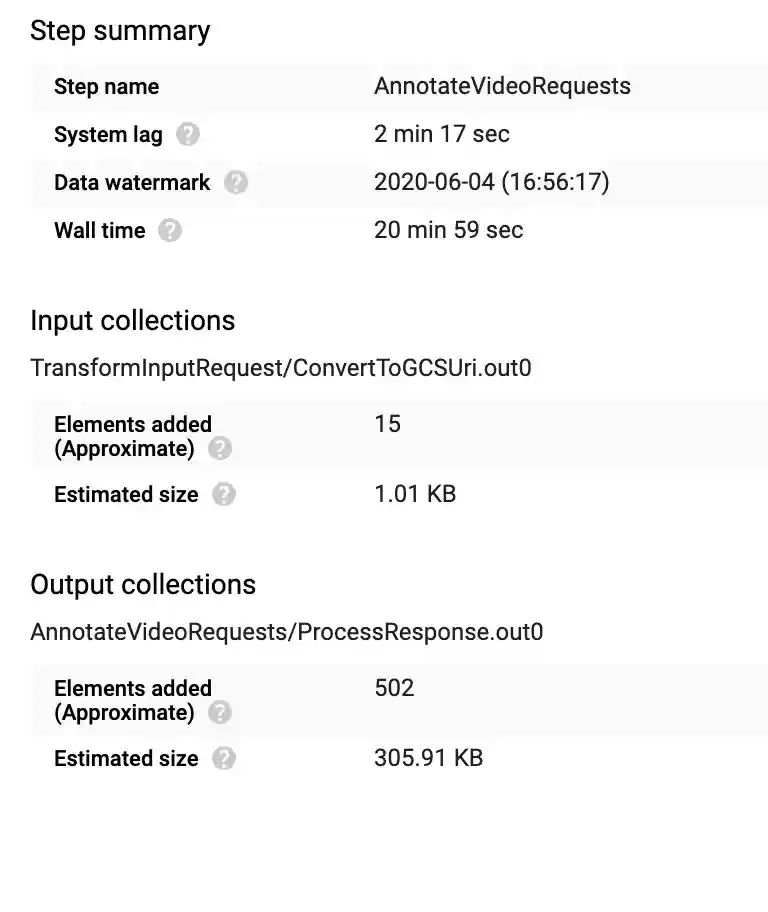Click the Wall time help icon

(171, 231)
